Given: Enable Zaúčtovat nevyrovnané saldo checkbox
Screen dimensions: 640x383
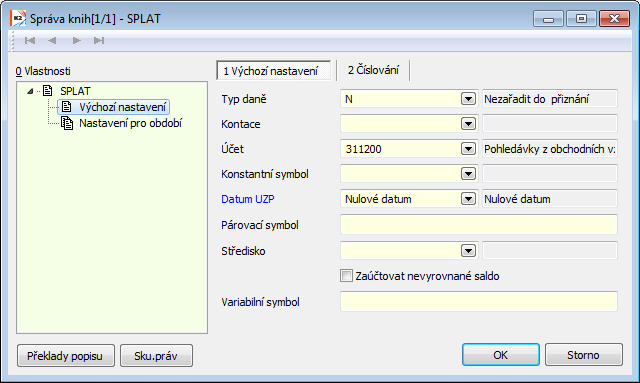Looking at the screenshot, I should 346,276.
